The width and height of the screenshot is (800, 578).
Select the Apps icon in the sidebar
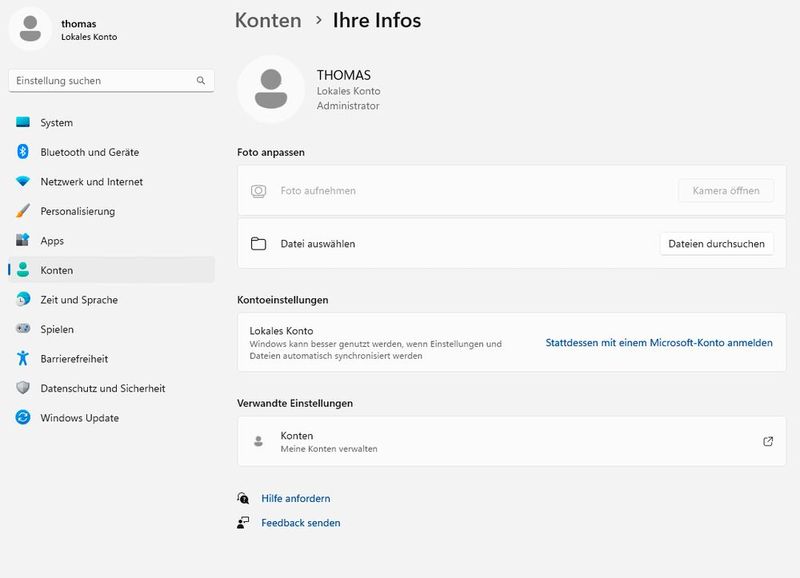pyautogui.click(x=21, y=241)
